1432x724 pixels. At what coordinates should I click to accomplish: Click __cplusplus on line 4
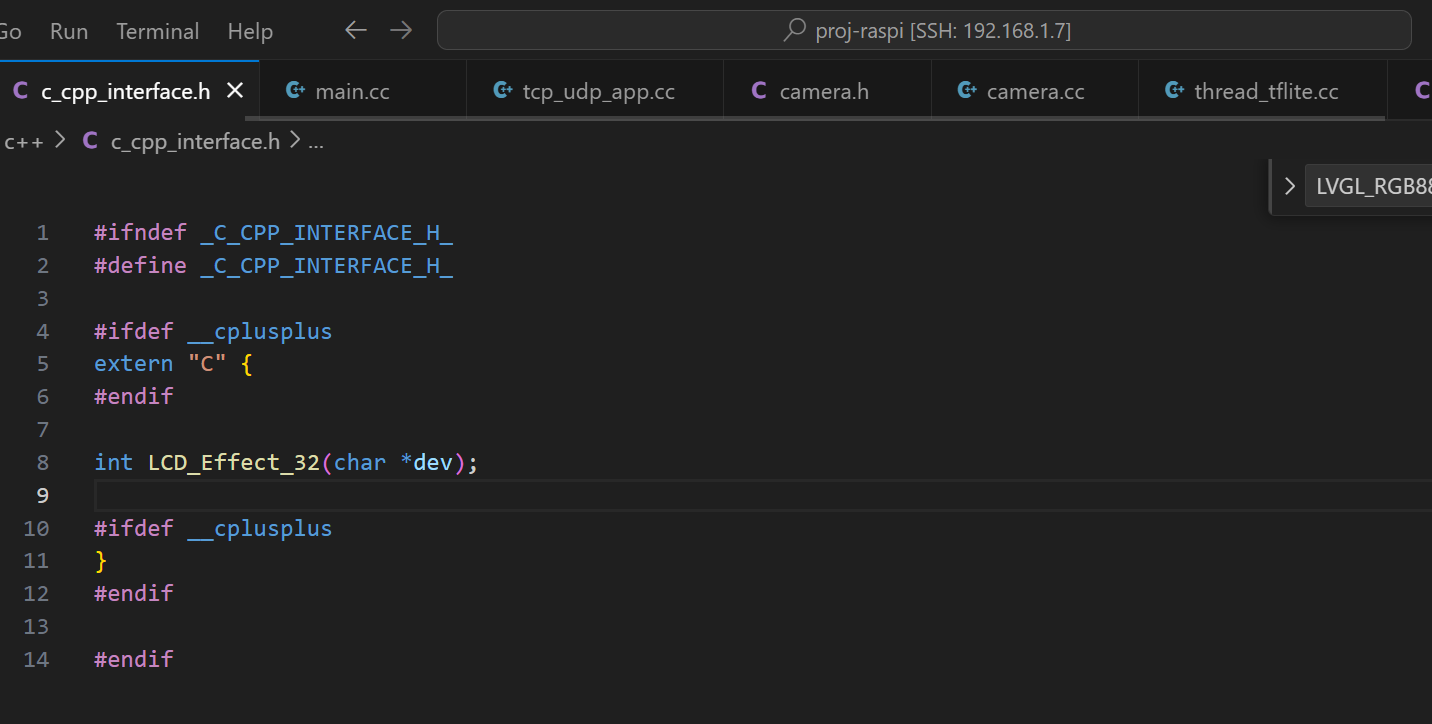click(x=260, y=331)
